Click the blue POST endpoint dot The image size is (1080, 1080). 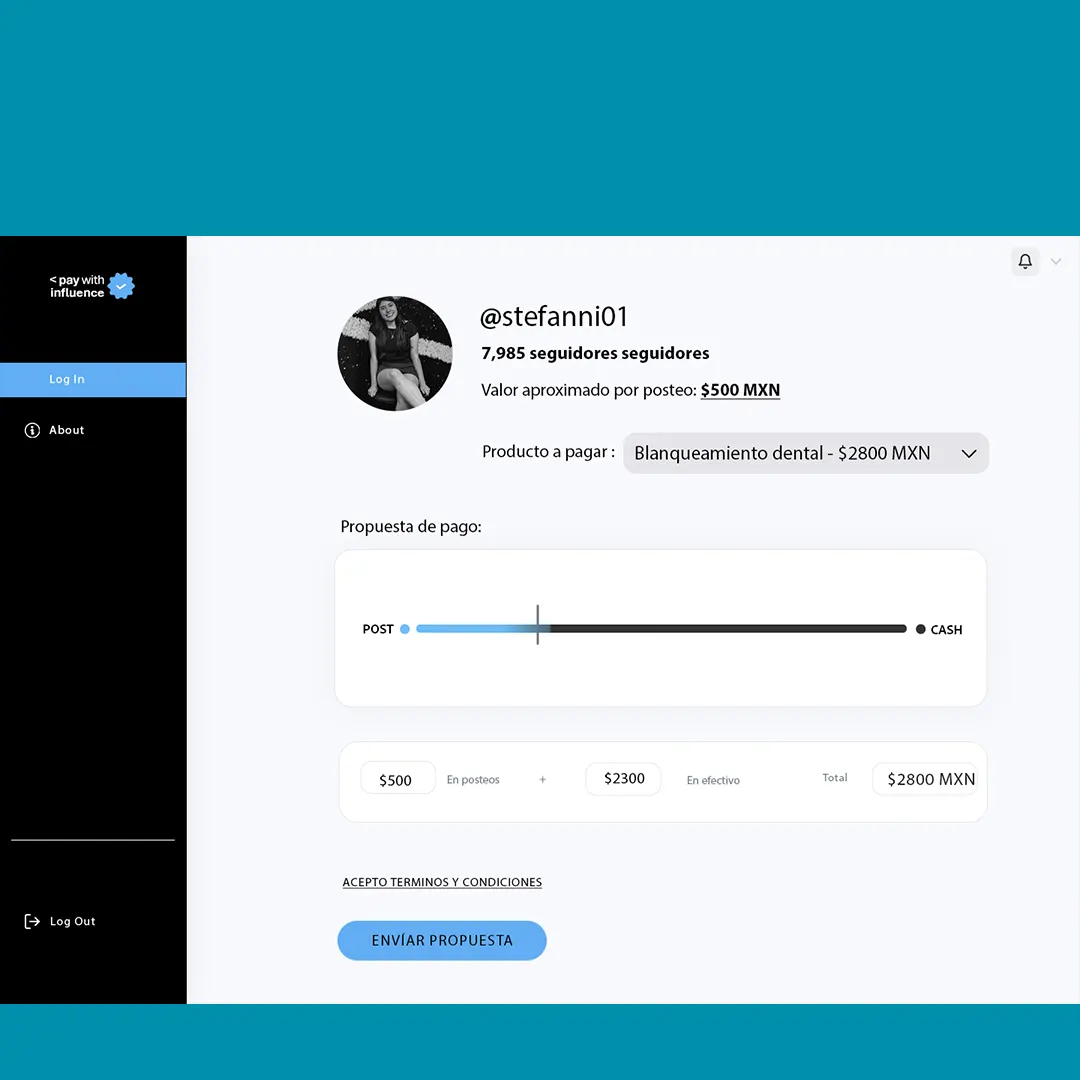pyautogui.click(x=405, y=629)
